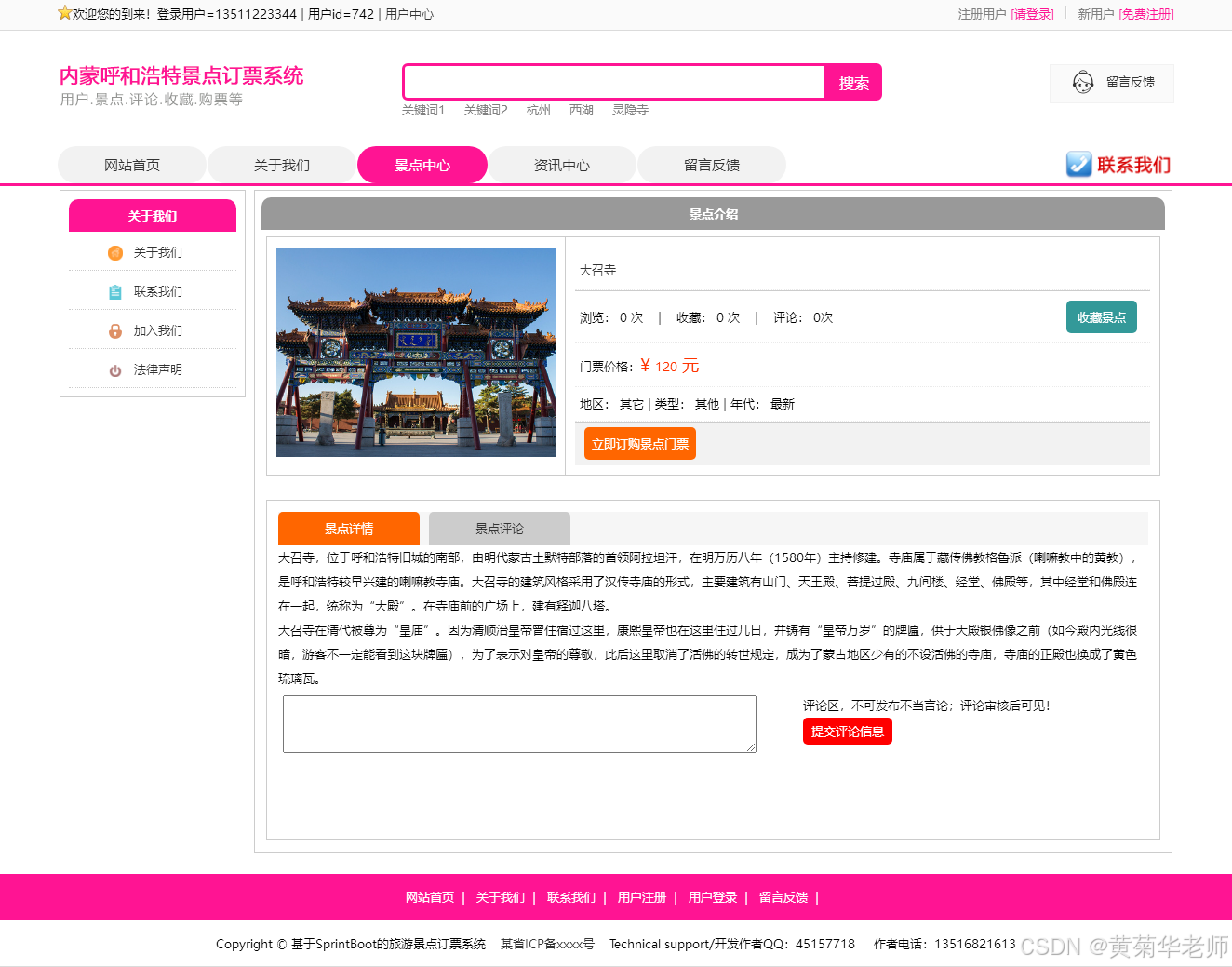Click keyword link 西湖
This screenshot has height=967, width=1232.
582,110
